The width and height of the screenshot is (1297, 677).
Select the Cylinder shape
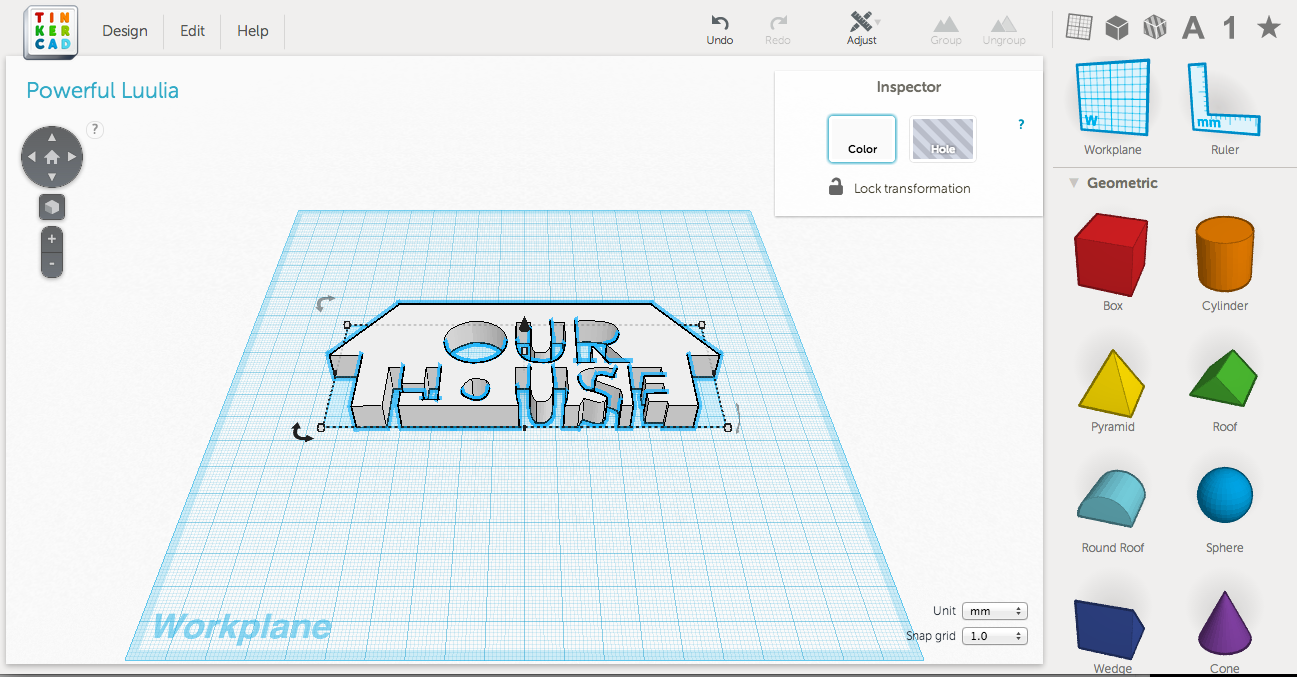click(x=1224, y=253)
